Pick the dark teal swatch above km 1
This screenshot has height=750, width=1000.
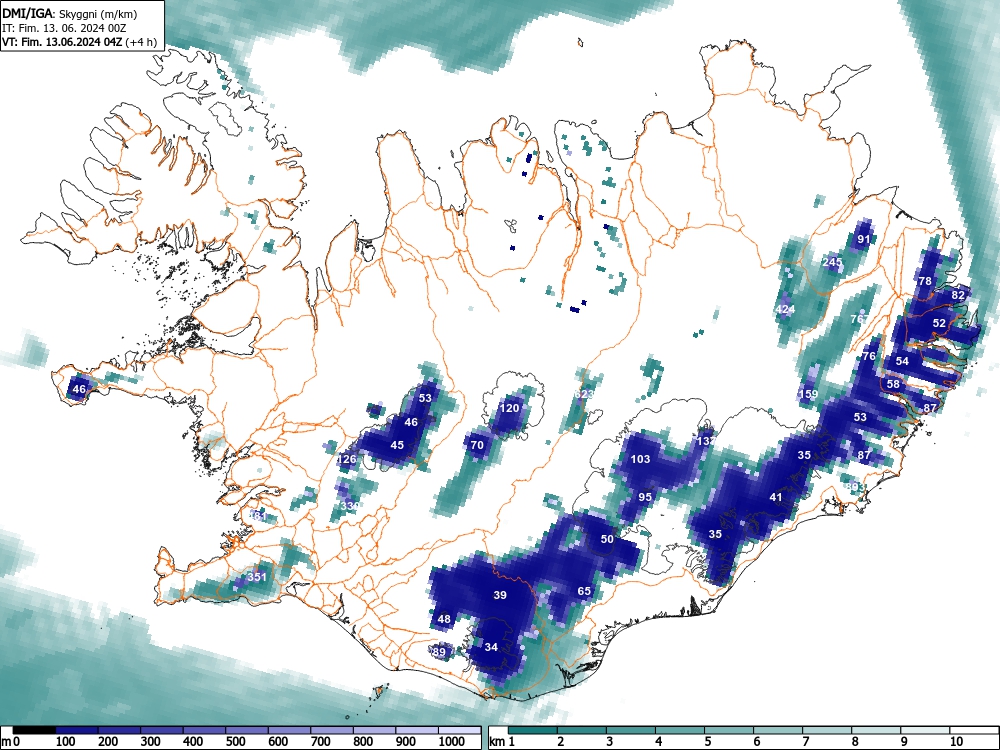click(533, 730)
